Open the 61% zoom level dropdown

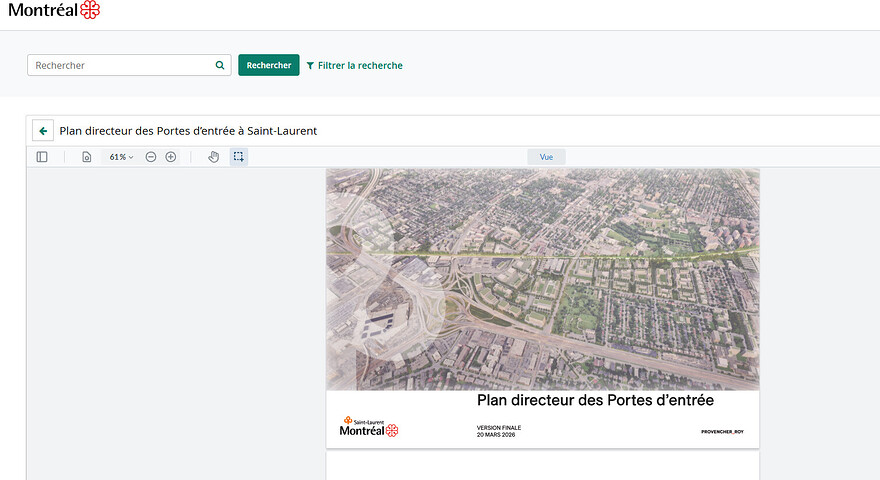[x=121, y=157]
